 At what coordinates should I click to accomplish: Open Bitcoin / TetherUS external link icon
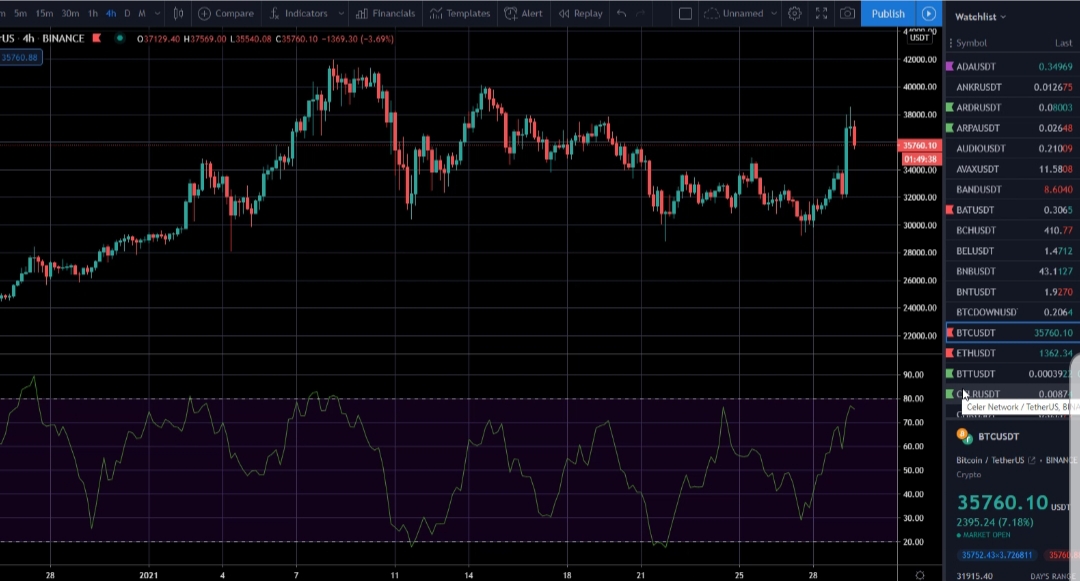point(1031,460)
